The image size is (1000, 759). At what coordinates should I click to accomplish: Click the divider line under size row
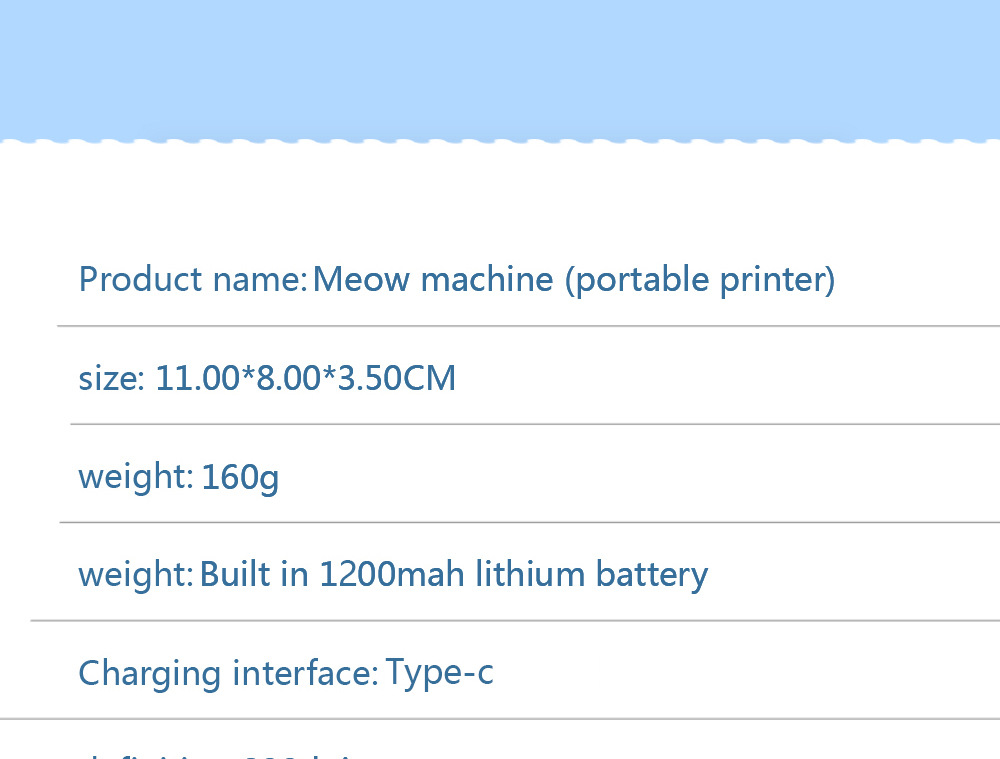(535, 424)
